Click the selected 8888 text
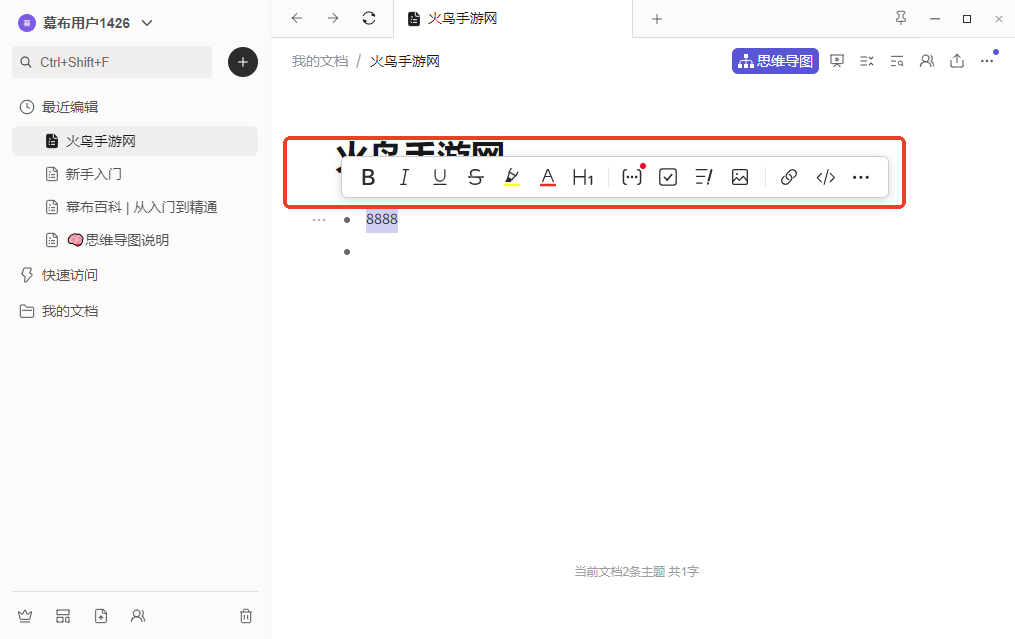The height and width of the screenshot is (639, 1015). [382, 219]
